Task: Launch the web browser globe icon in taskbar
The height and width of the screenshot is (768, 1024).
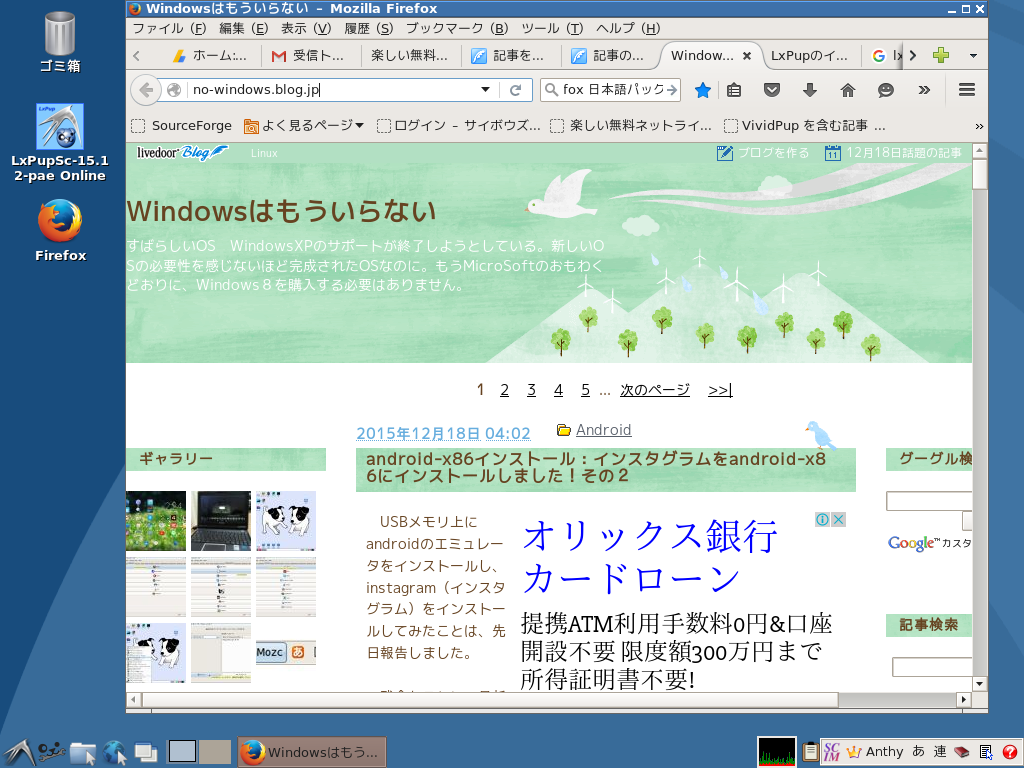Action: coord(115,753)
